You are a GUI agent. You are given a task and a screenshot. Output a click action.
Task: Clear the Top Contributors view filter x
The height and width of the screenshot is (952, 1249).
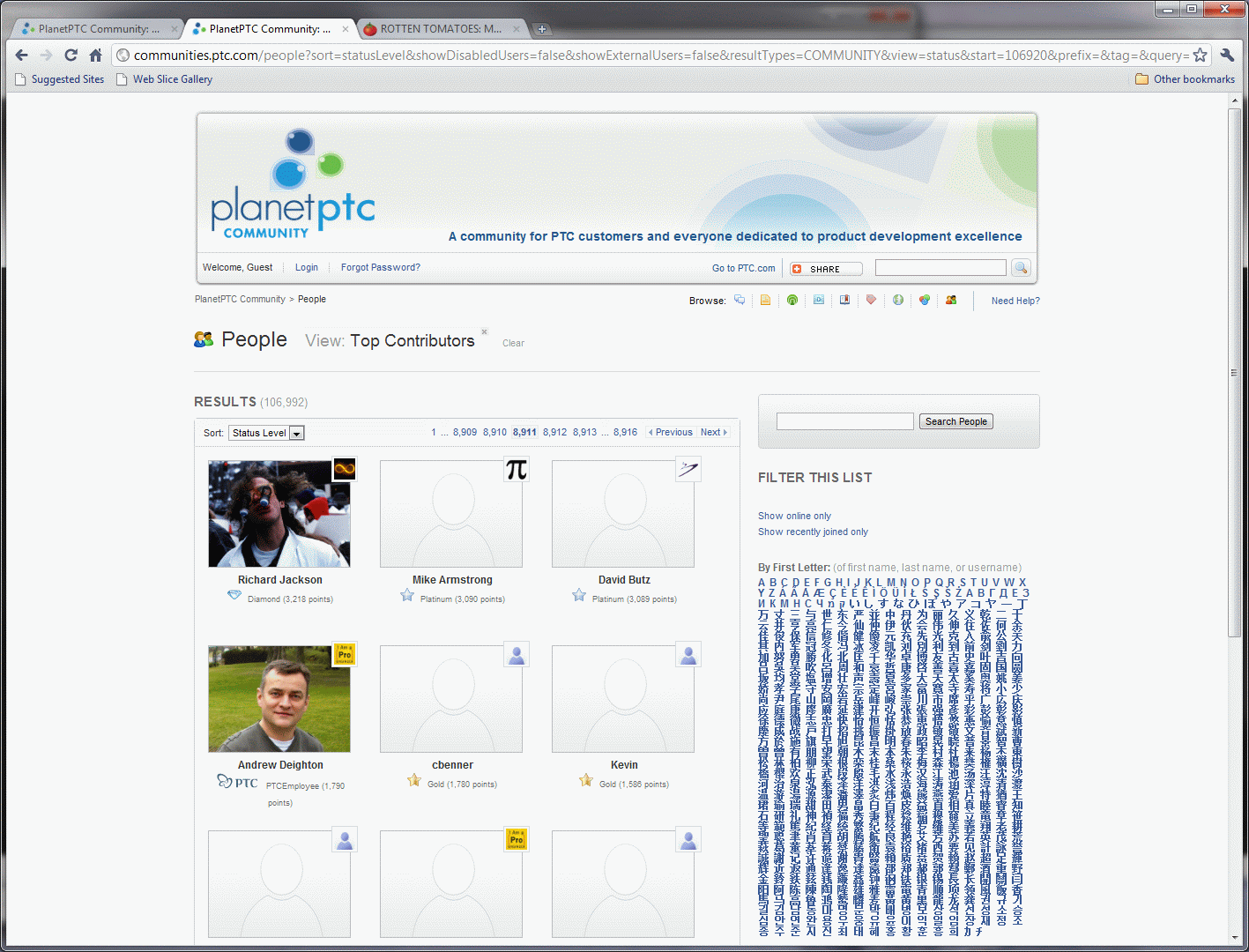[484, 332]
